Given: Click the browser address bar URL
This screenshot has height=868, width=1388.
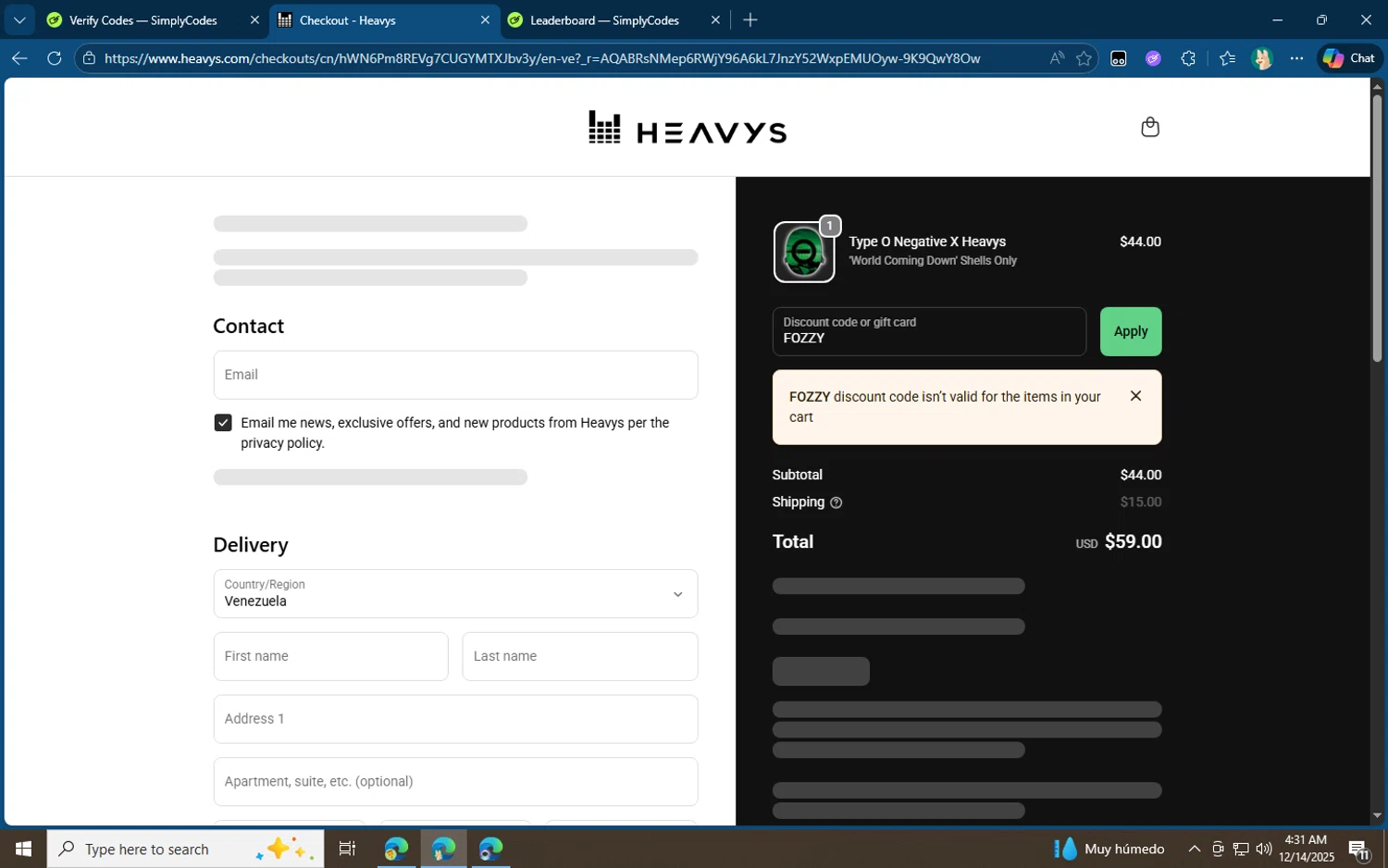Looking at the screenshot, I should tap(542, 58).
